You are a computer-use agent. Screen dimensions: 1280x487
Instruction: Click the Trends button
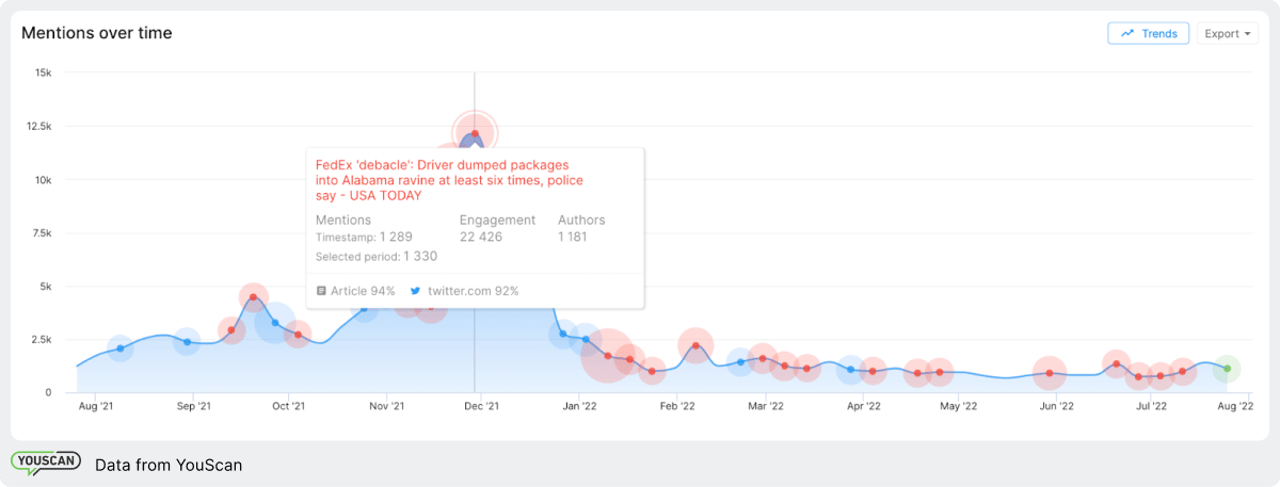(x=1148, y=33)
